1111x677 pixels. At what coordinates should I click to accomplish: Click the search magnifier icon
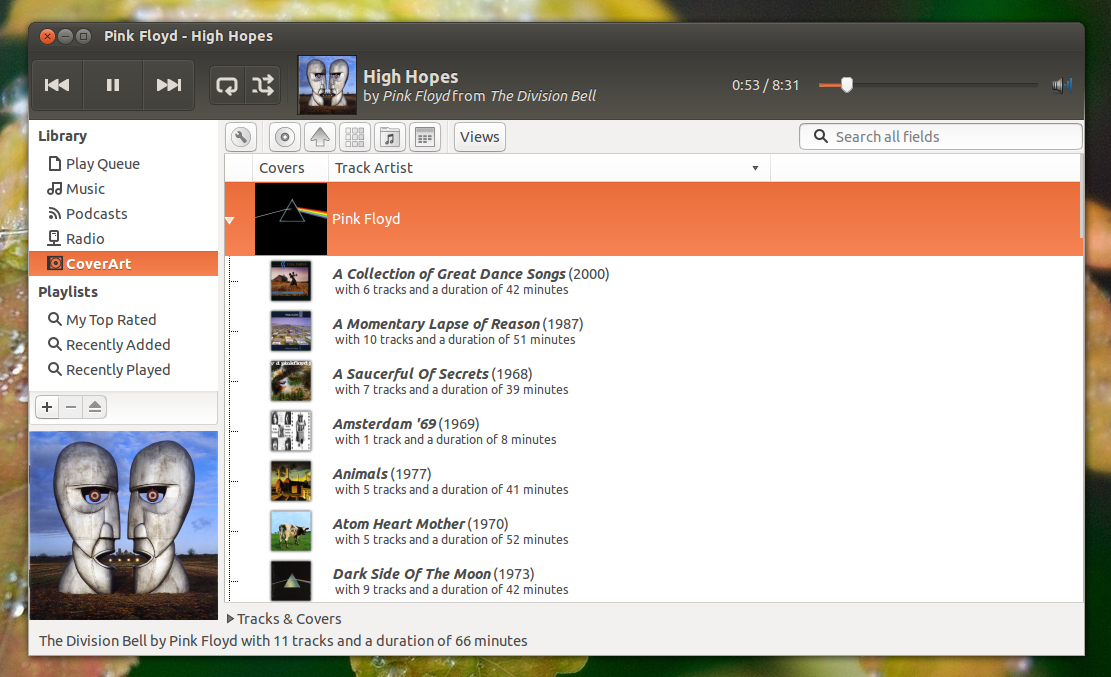pyautogui.click(x=820, y=136)
